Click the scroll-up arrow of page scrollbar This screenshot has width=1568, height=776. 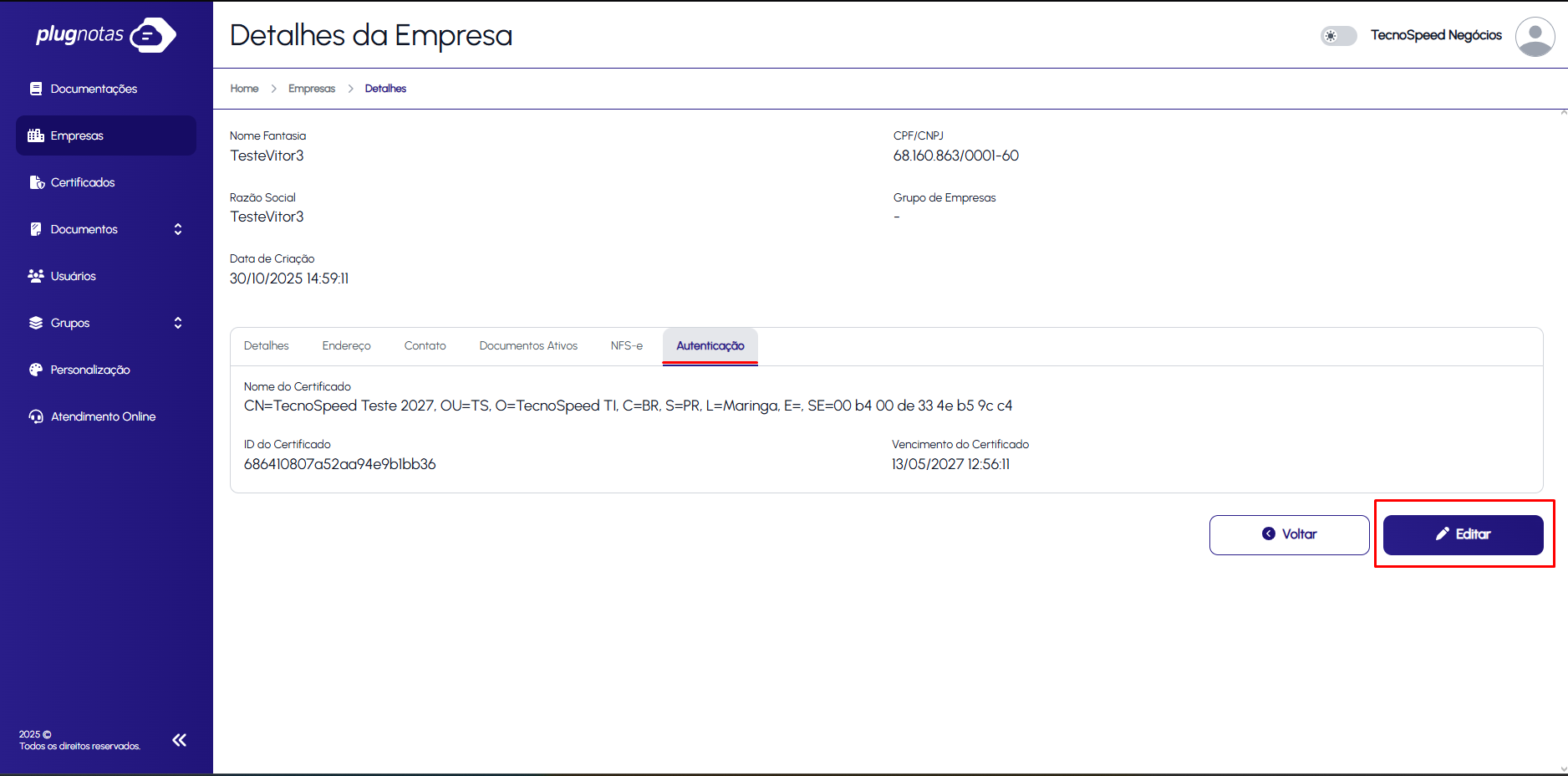pos(1563,113)
